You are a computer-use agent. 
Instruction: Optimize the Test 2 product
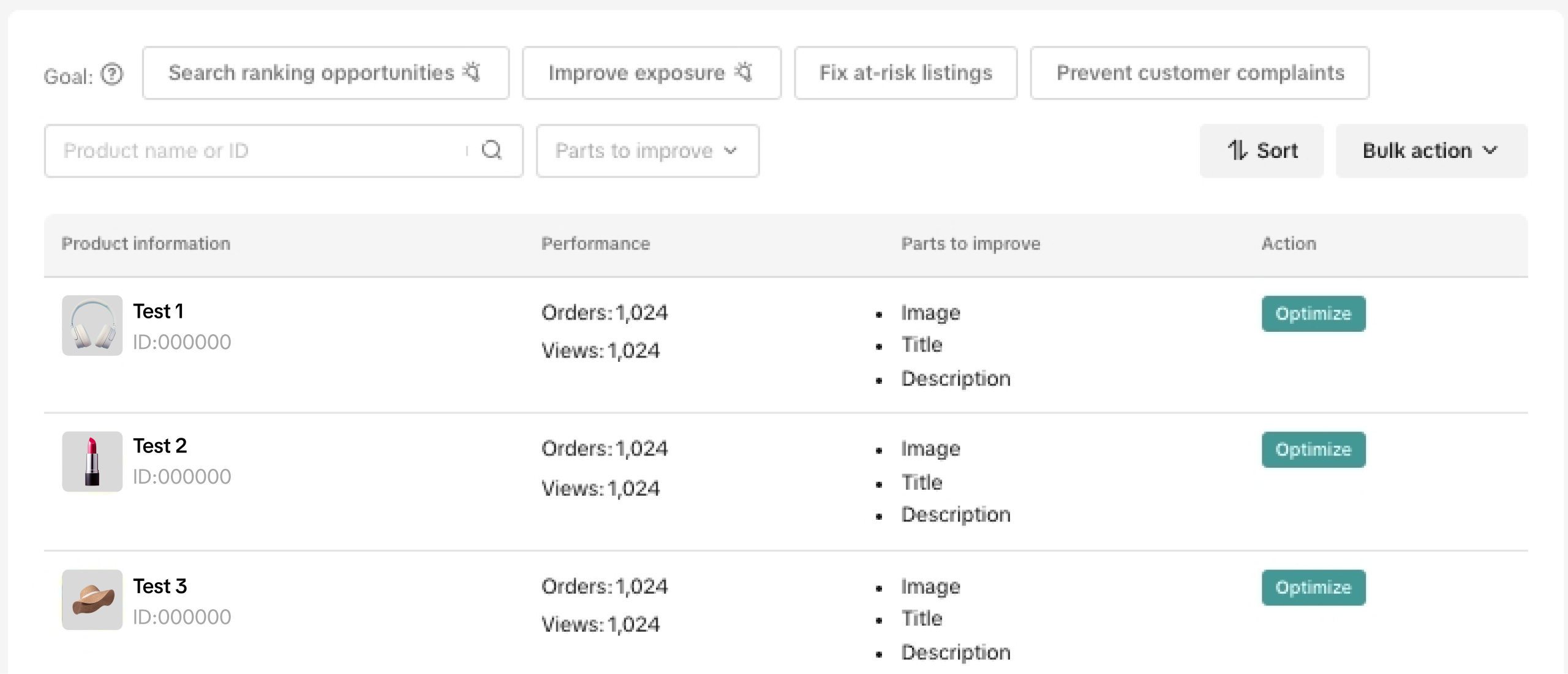1313,449
